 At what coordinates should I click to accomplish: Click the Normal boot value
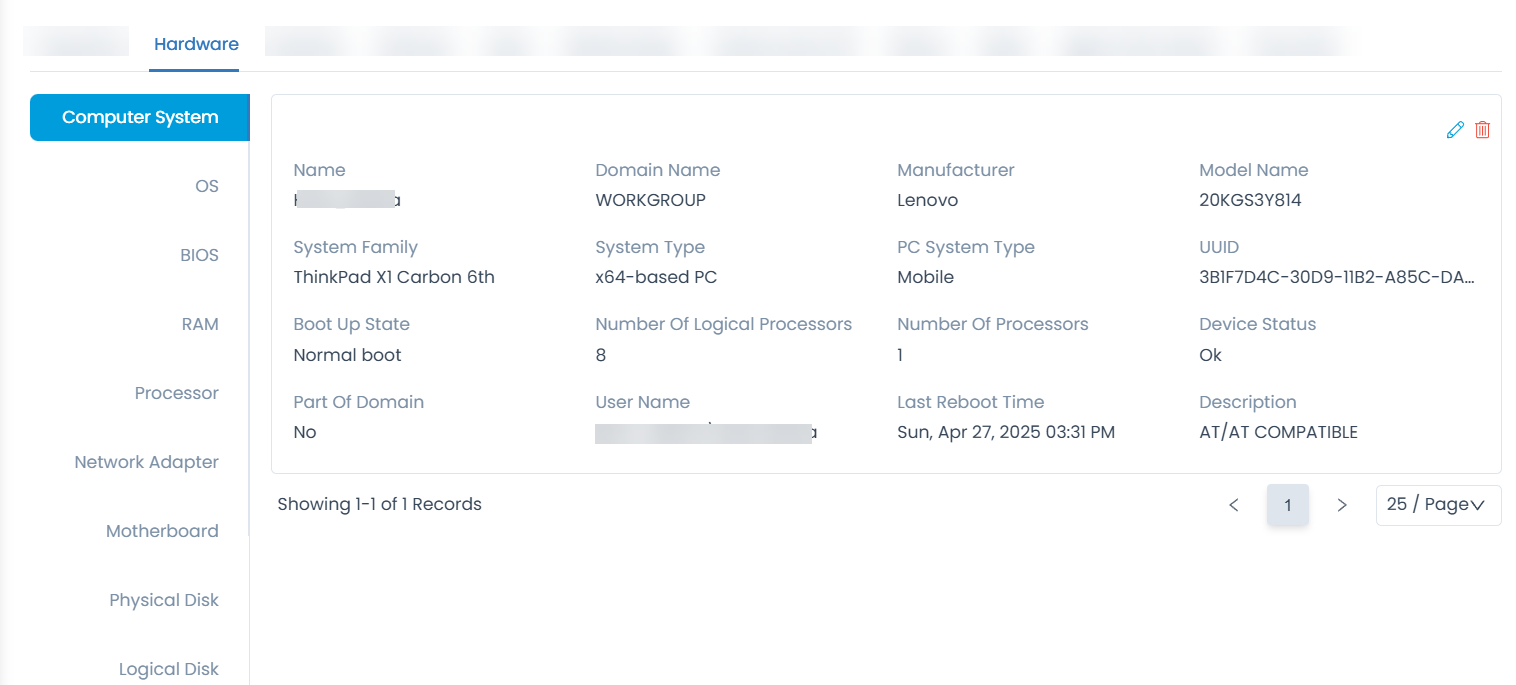pos(347,355)
